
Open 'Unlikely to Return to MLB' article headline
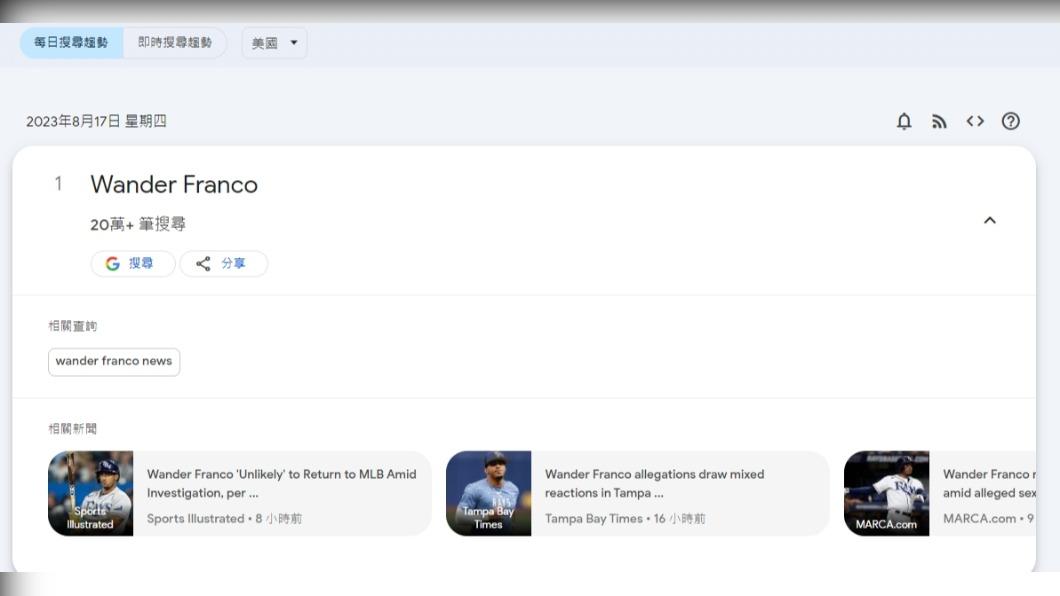coord(282,483)
